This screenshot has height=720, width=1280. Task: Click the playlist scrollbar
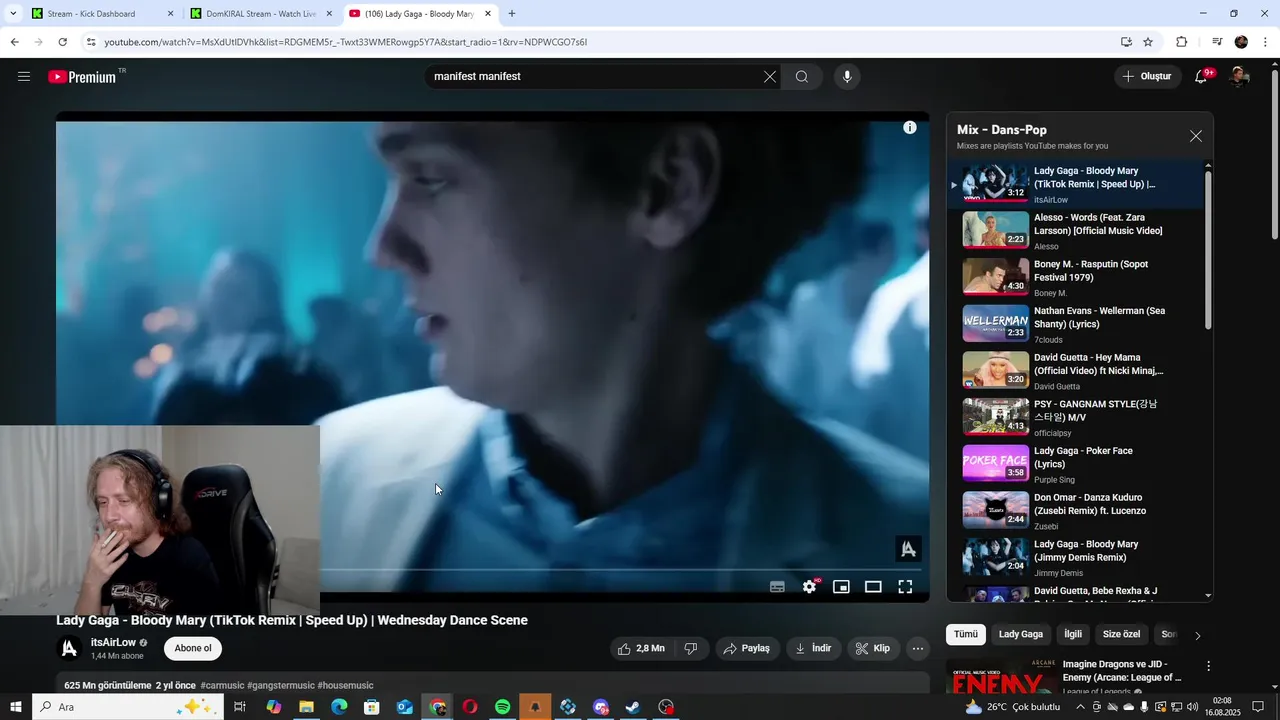[x=1208, y=250]
